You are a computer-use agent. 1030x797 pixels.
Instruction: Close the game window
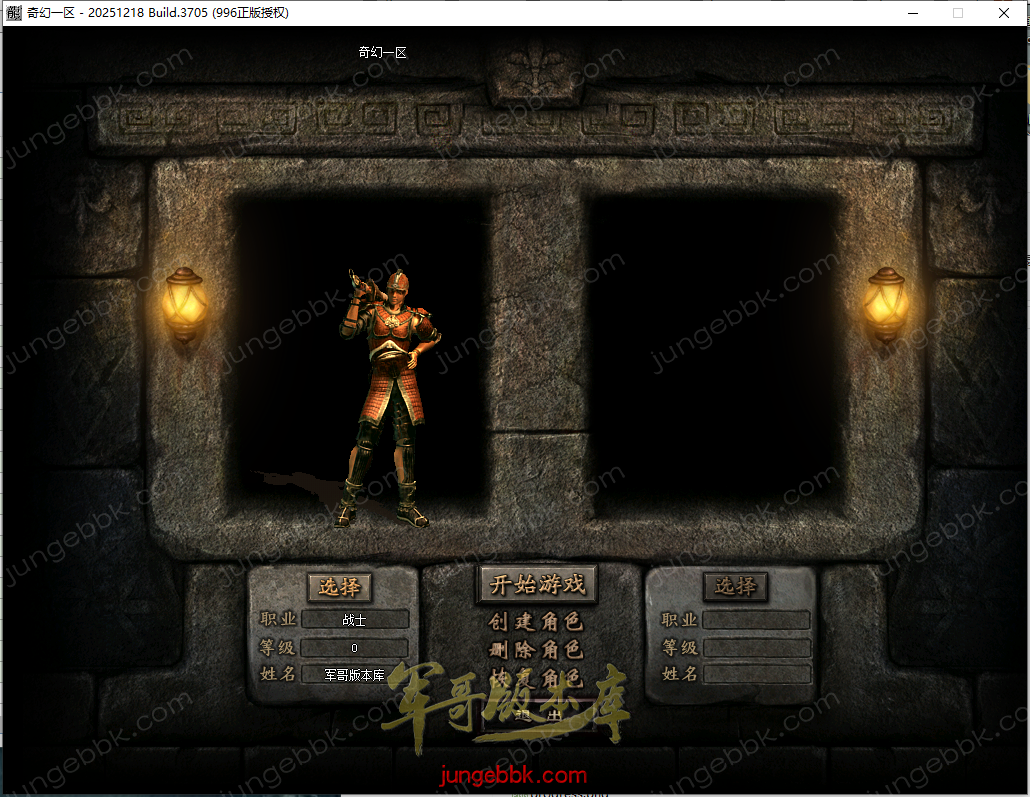[x=1004, y=13]
